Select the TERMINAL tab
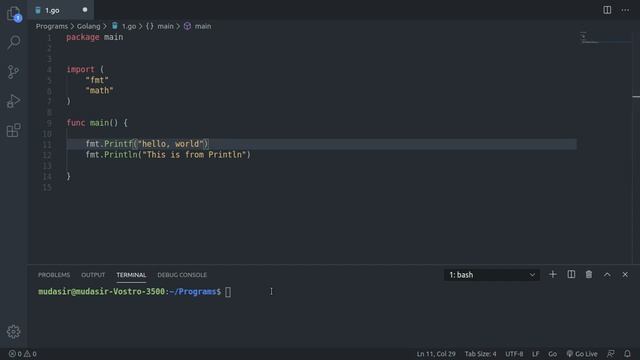The image size is (640, 360). coord(131,275)
